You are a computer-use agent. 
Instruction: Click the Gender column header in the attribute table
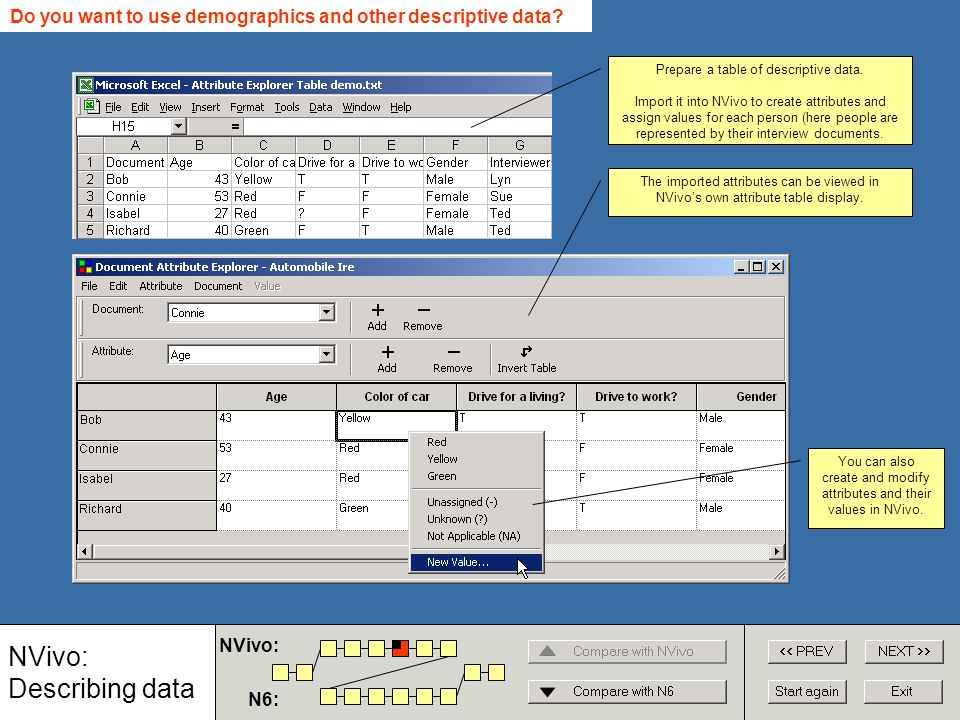[x=741, y=397]
